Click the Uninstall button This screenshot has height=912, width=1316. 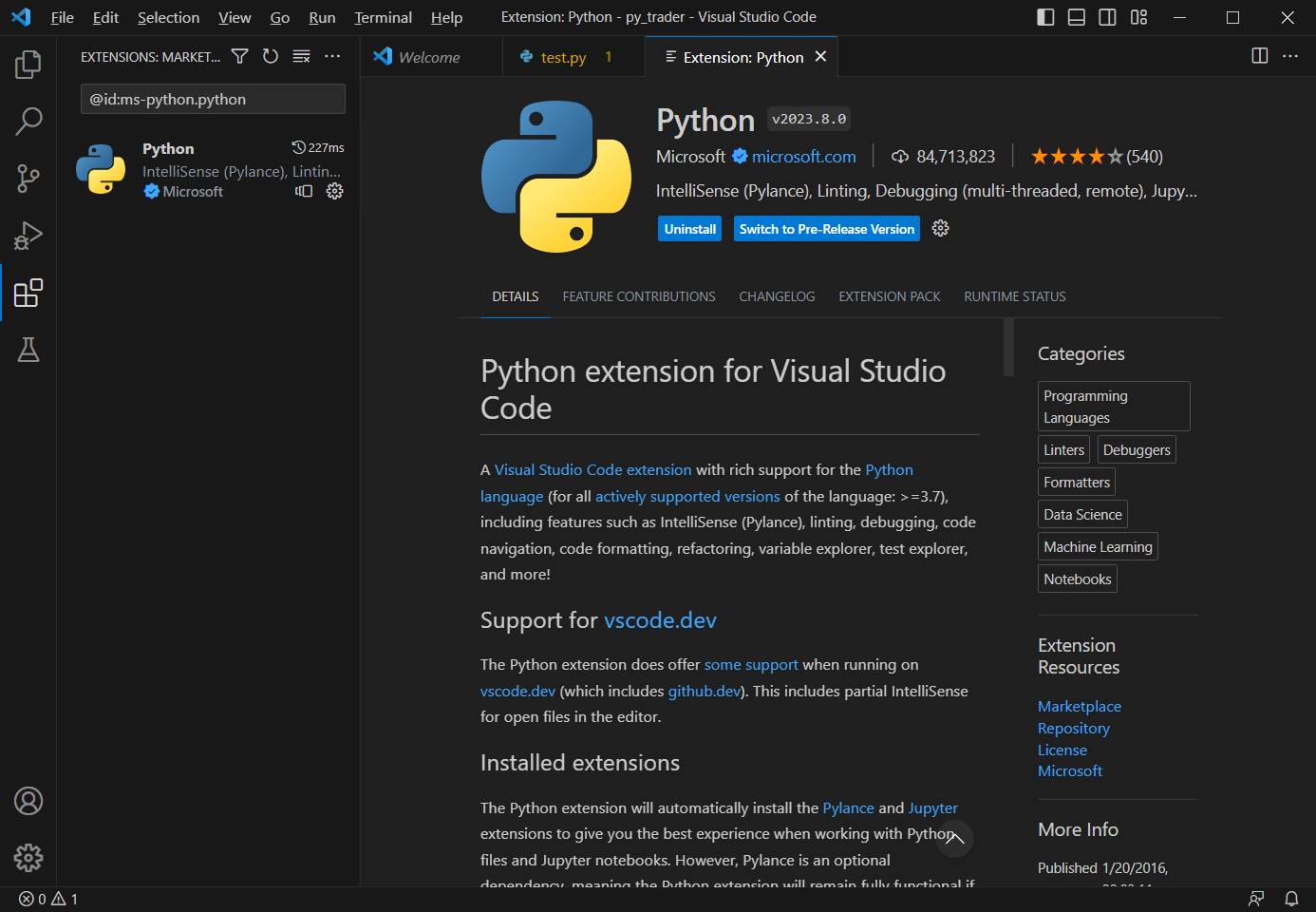click(690, 229)
